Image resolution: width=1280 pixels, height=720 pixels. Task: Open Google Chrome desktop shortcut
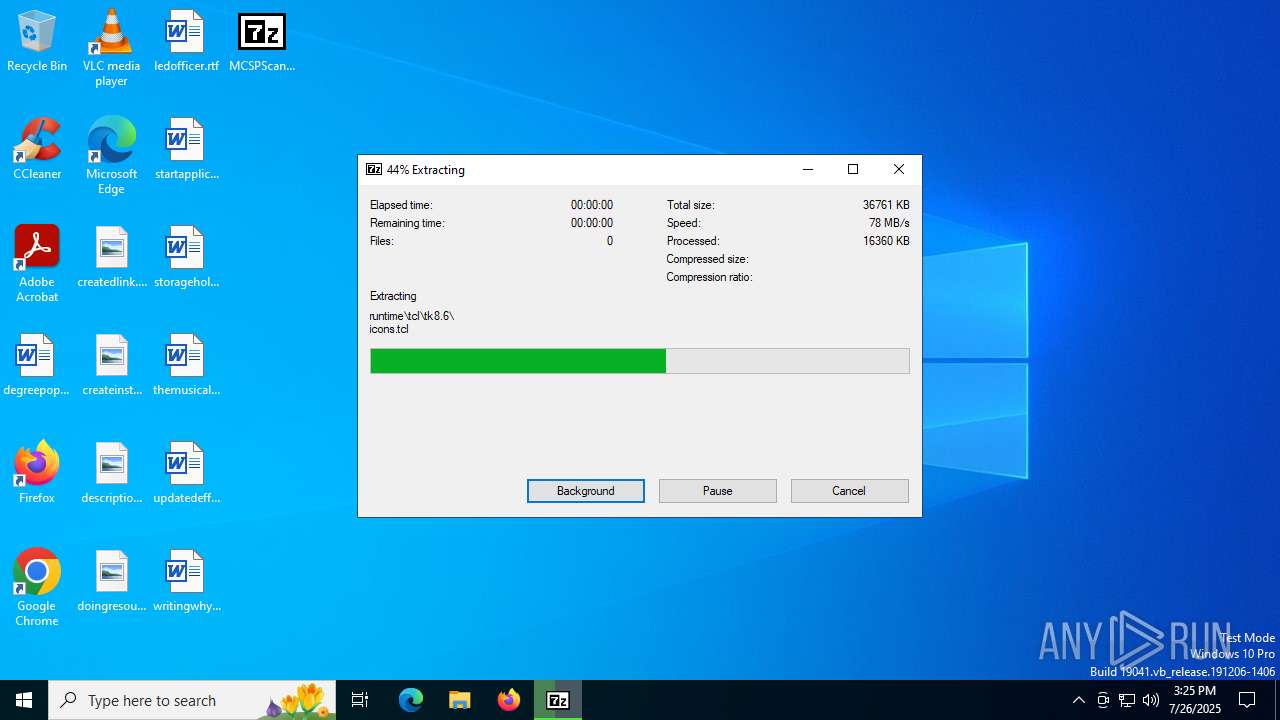tap(37, 587)
